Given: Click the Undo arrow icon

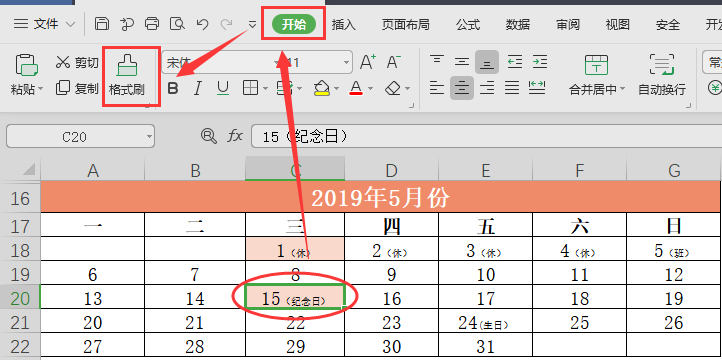Looking at the screenshot, I should 202,23.
